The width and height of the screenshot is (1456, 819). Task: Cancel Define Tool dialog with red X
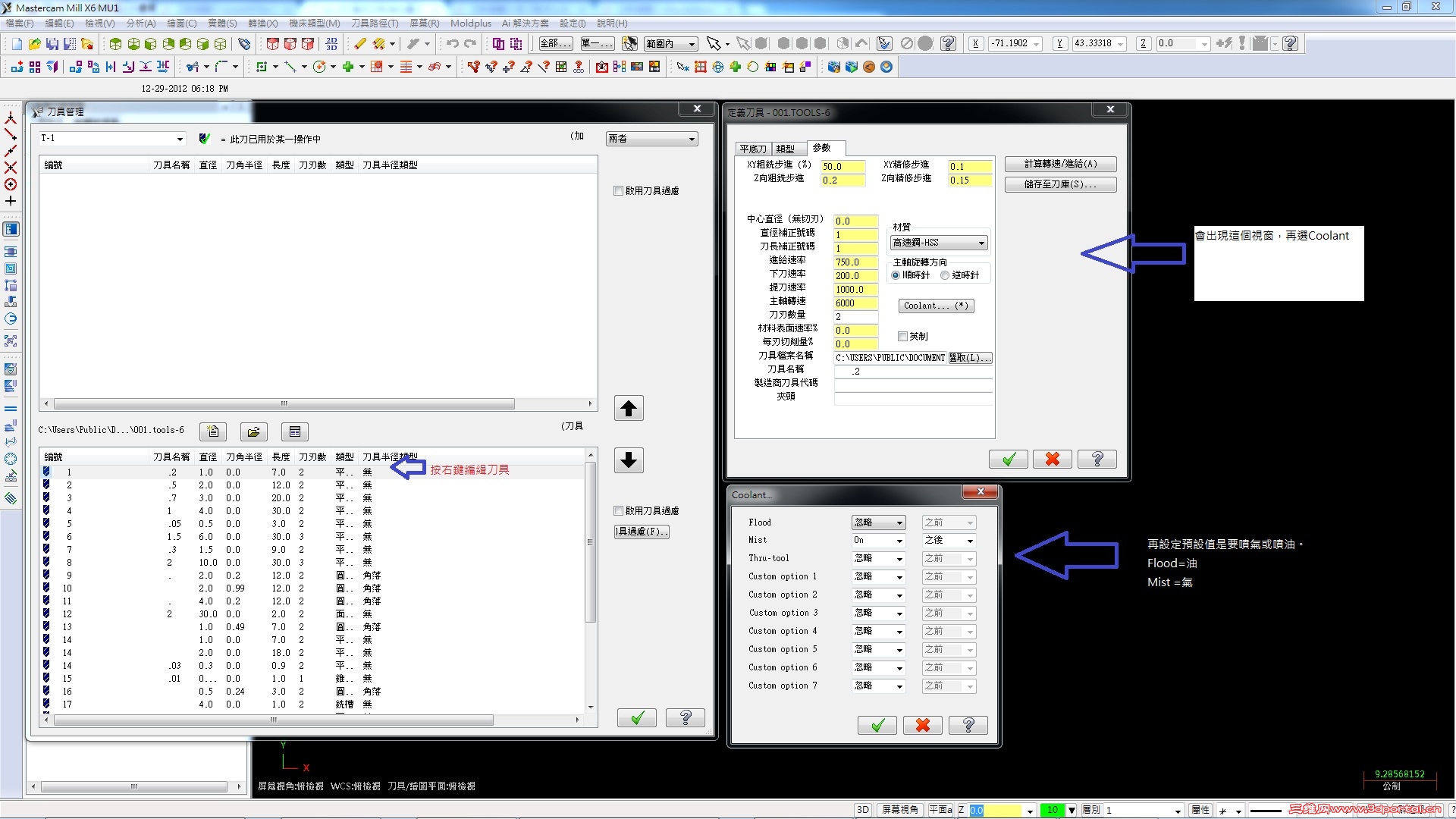coord(1052,460)
